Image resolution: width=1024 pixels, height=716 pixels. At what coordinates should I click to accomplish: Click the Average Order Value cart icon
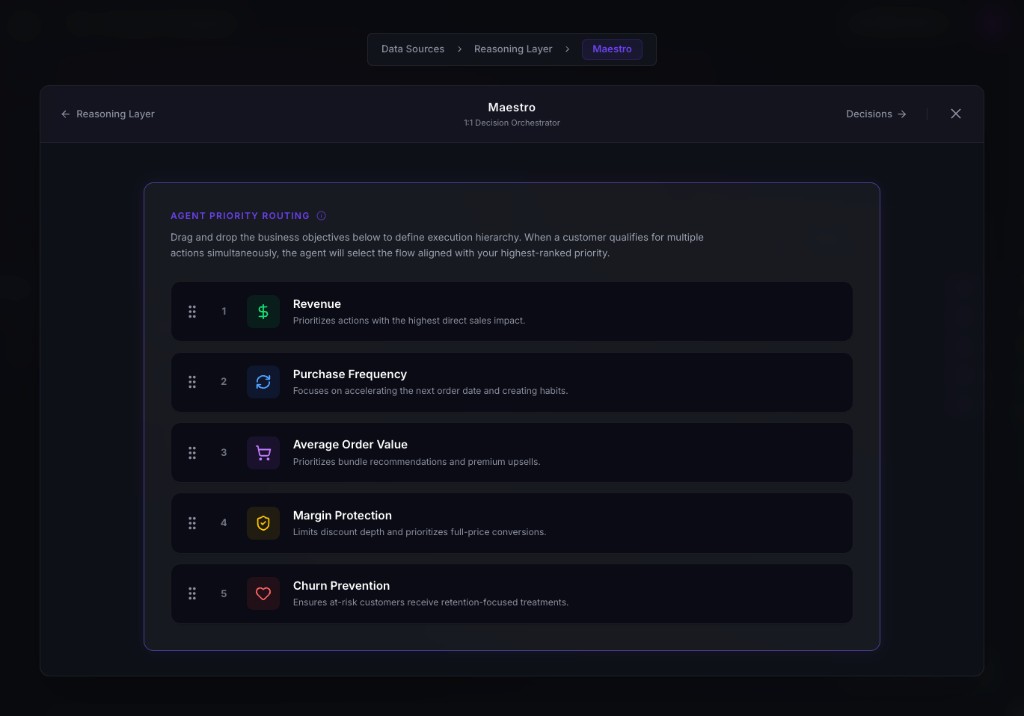coord(263,453)
